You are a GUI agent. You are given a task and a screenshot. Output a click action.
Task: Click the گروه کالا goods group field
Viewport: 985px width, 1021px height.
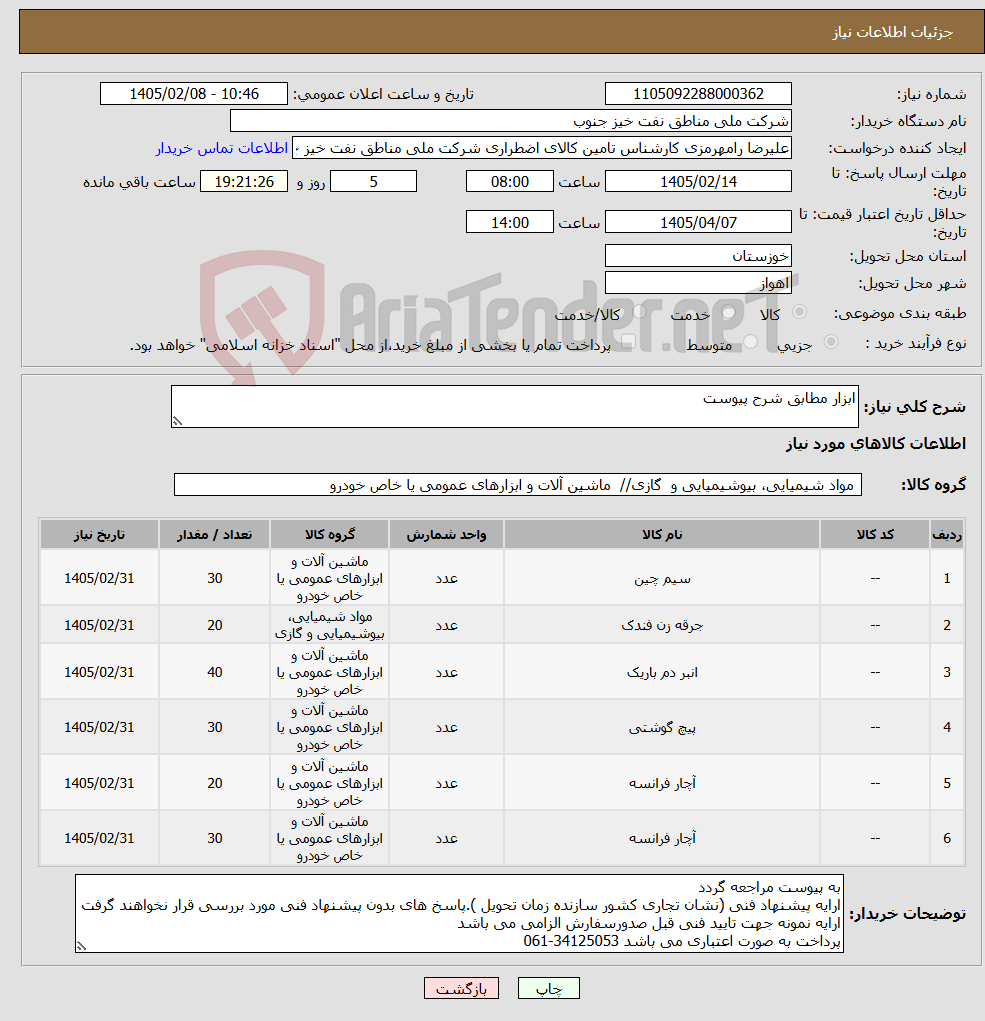click(518, 485)
